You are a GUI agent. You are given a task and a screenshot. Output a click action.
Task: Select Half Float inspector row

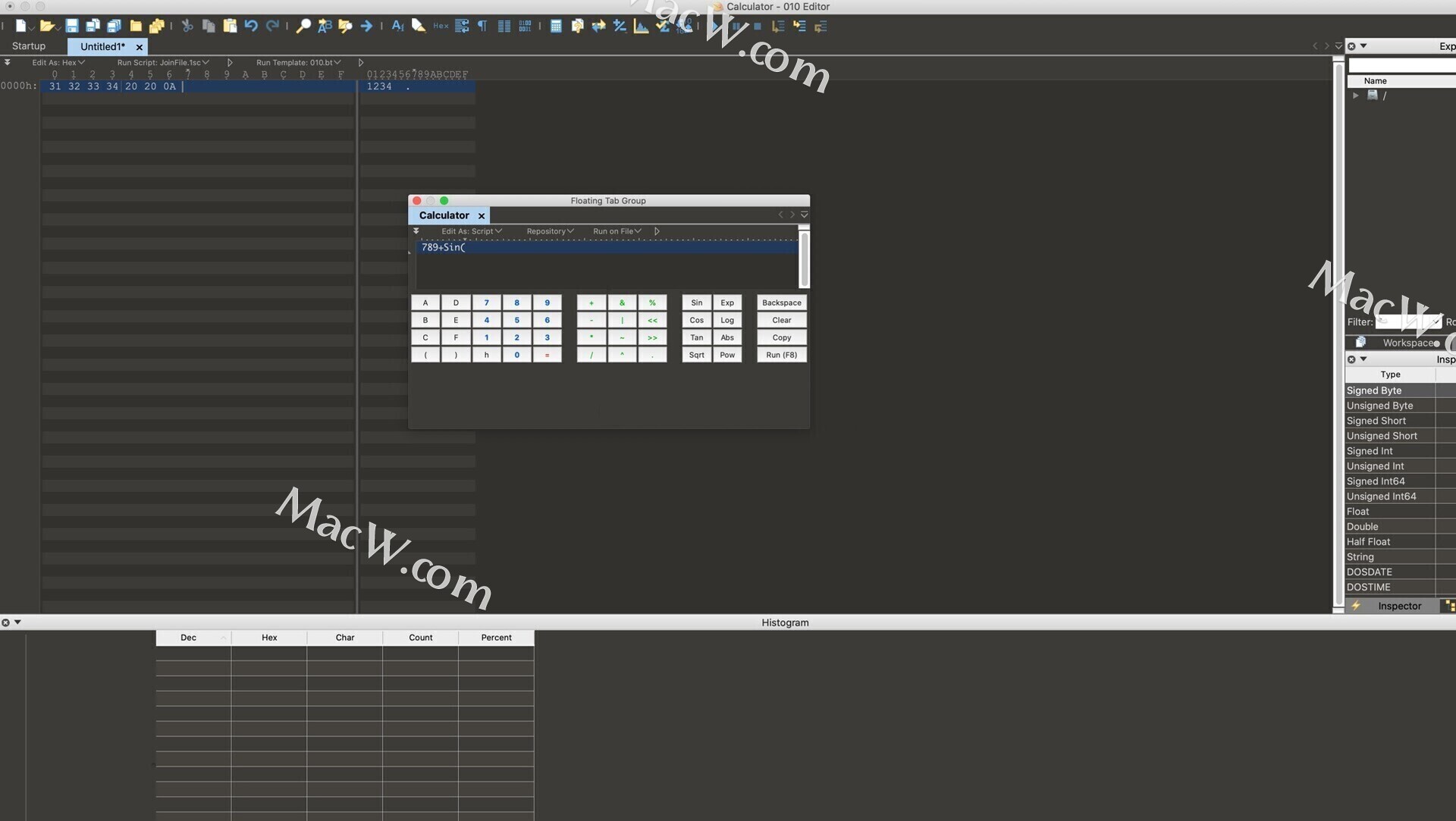pos(1400,542)
